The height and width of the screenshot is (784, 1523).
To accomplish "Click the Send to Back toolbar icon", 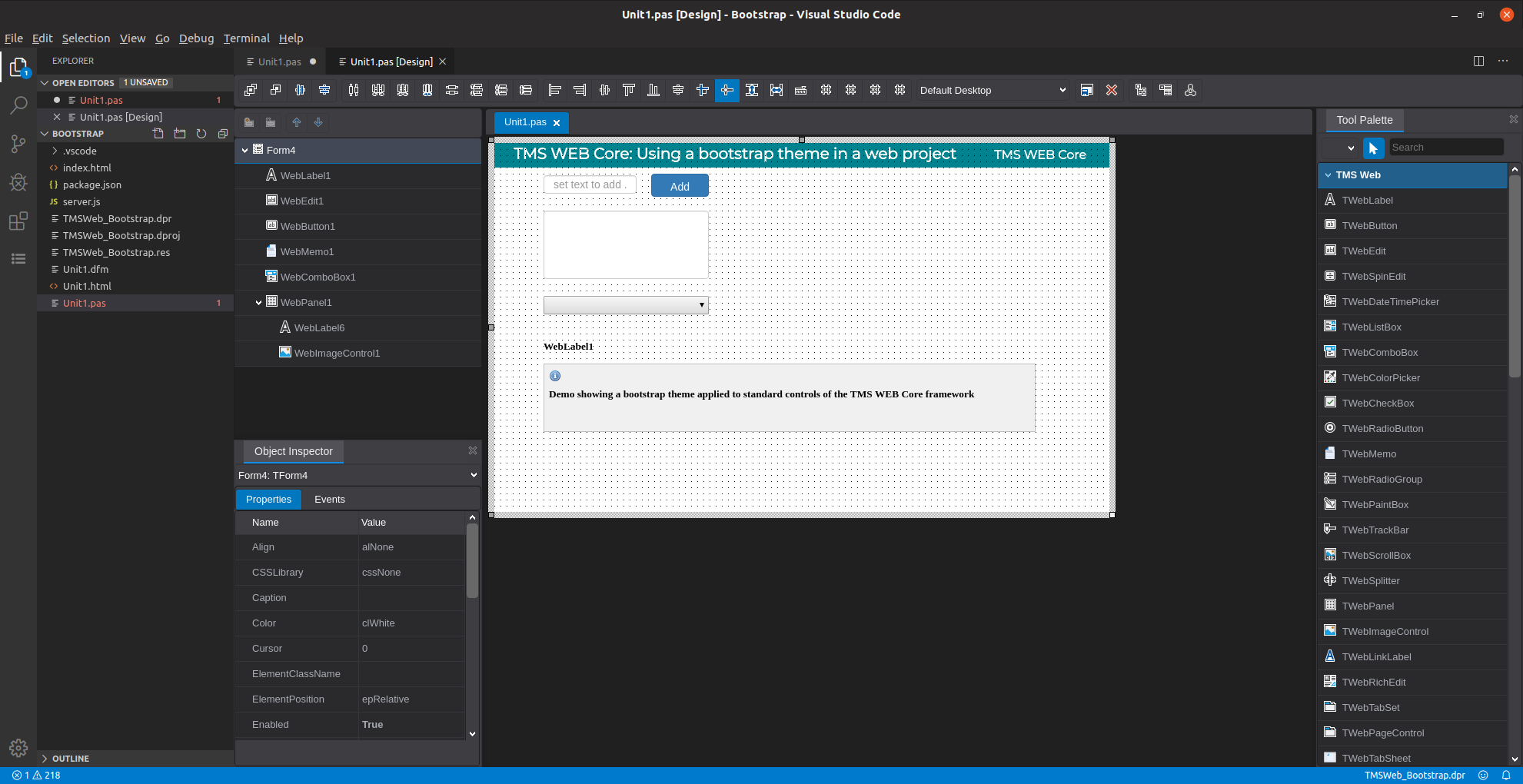I will coord(275,90).
